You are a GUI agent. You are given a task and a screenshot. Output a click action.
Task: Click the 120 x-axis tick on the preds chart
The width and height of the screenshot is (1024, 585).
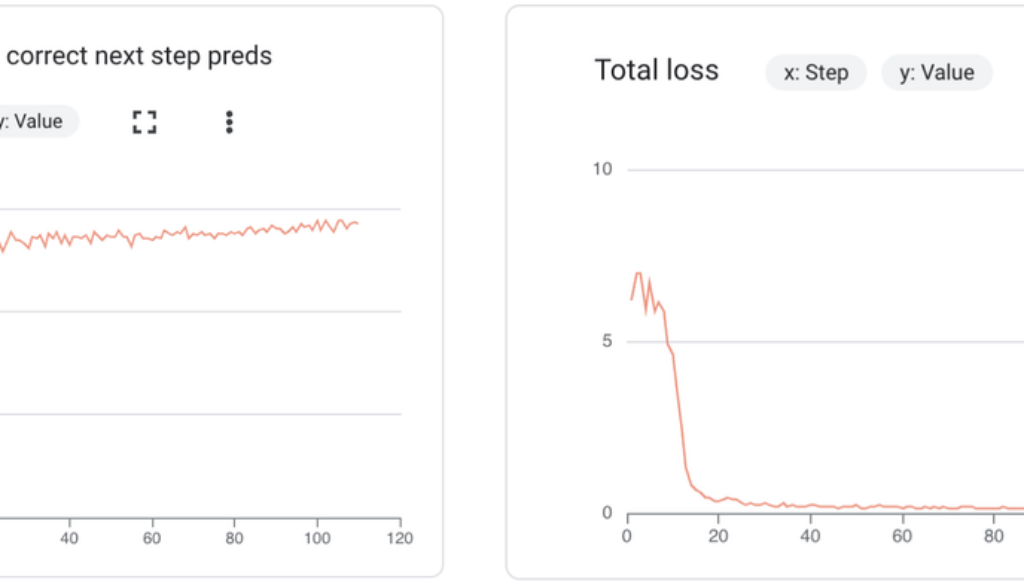(x=400, y=537)
